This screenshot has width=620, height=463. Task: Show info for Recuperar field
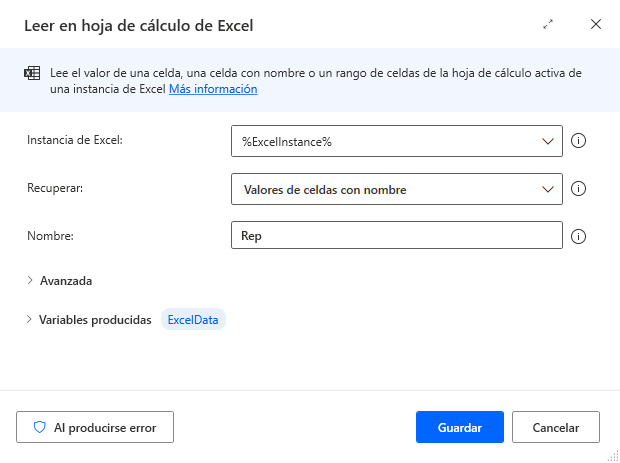coord(578,189)
